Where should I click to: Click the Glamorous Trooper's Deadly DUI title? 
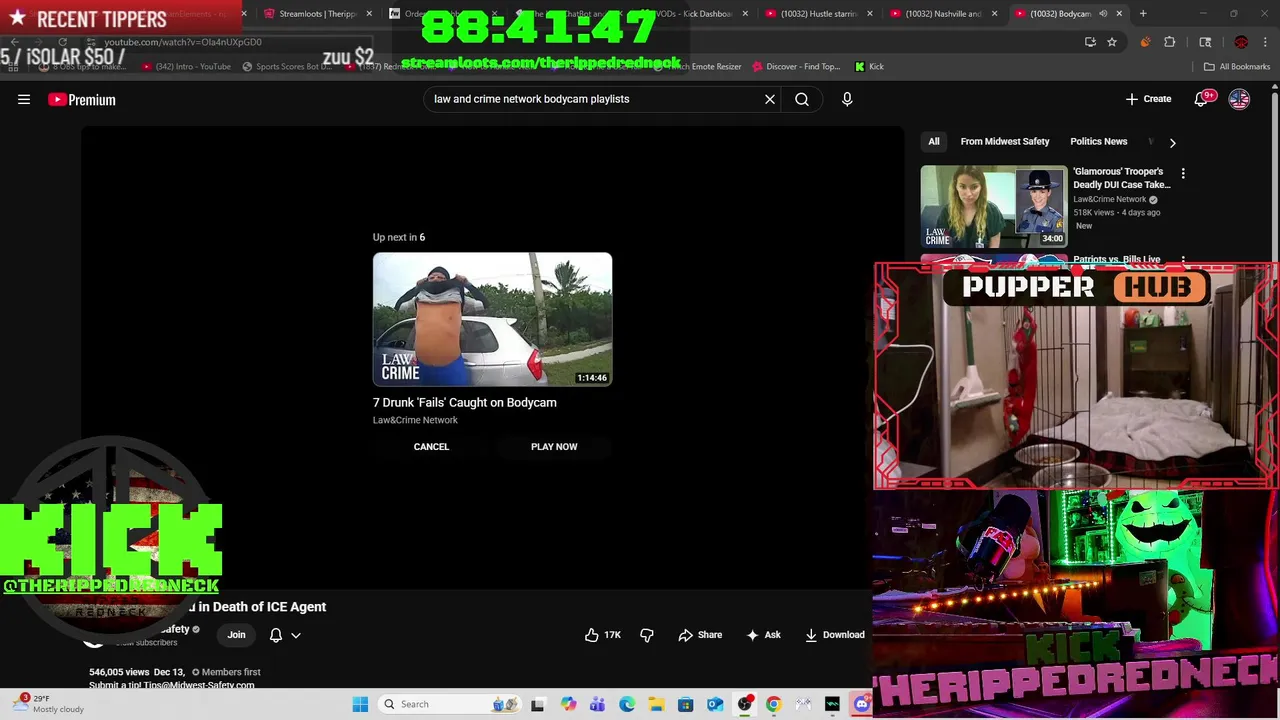tap(1122, 178)
